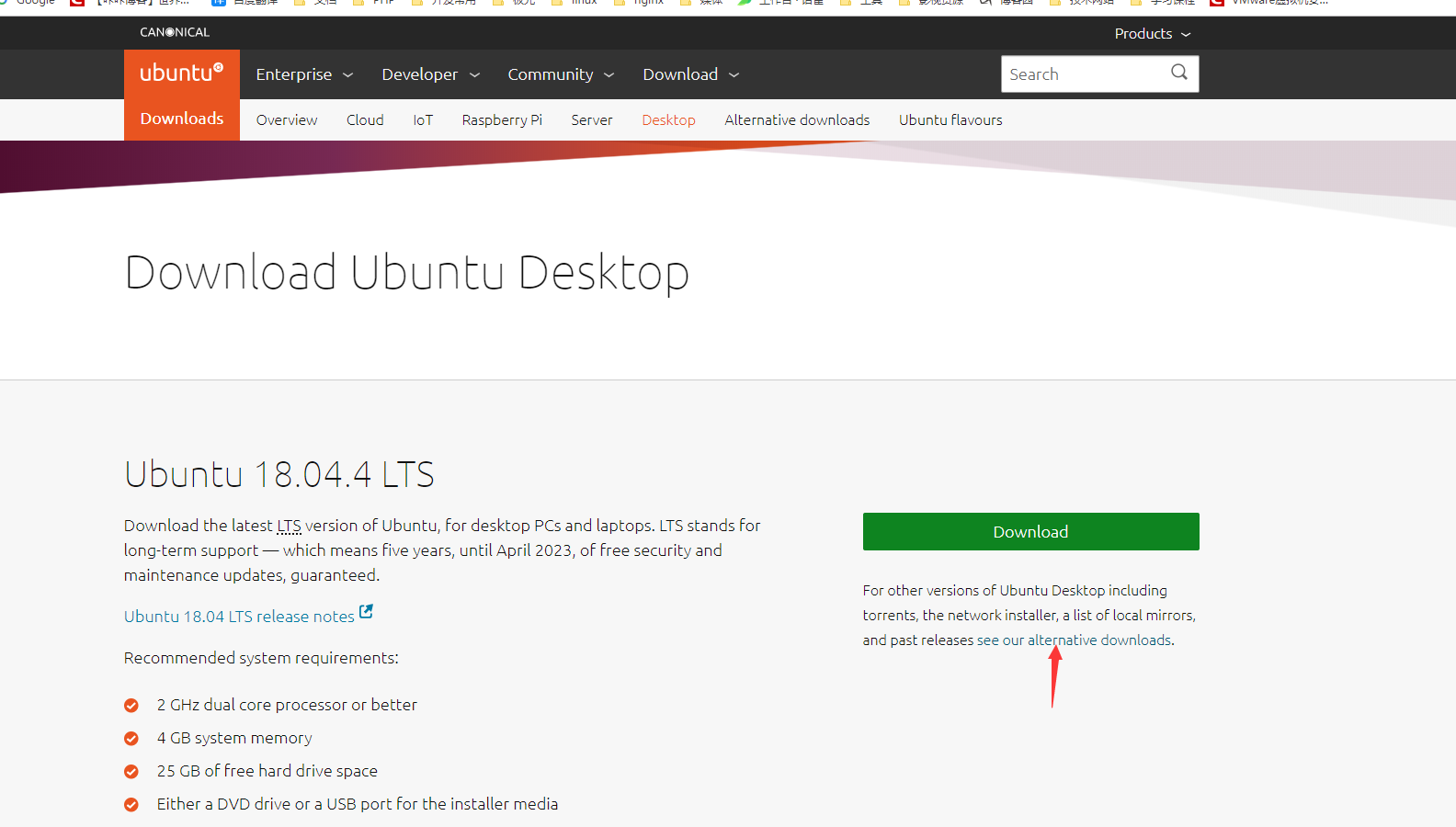The width and height of the screenshot is (1456, 827).
Task: Click 'Recommended system requirements:' text
Action: [261, 658]
